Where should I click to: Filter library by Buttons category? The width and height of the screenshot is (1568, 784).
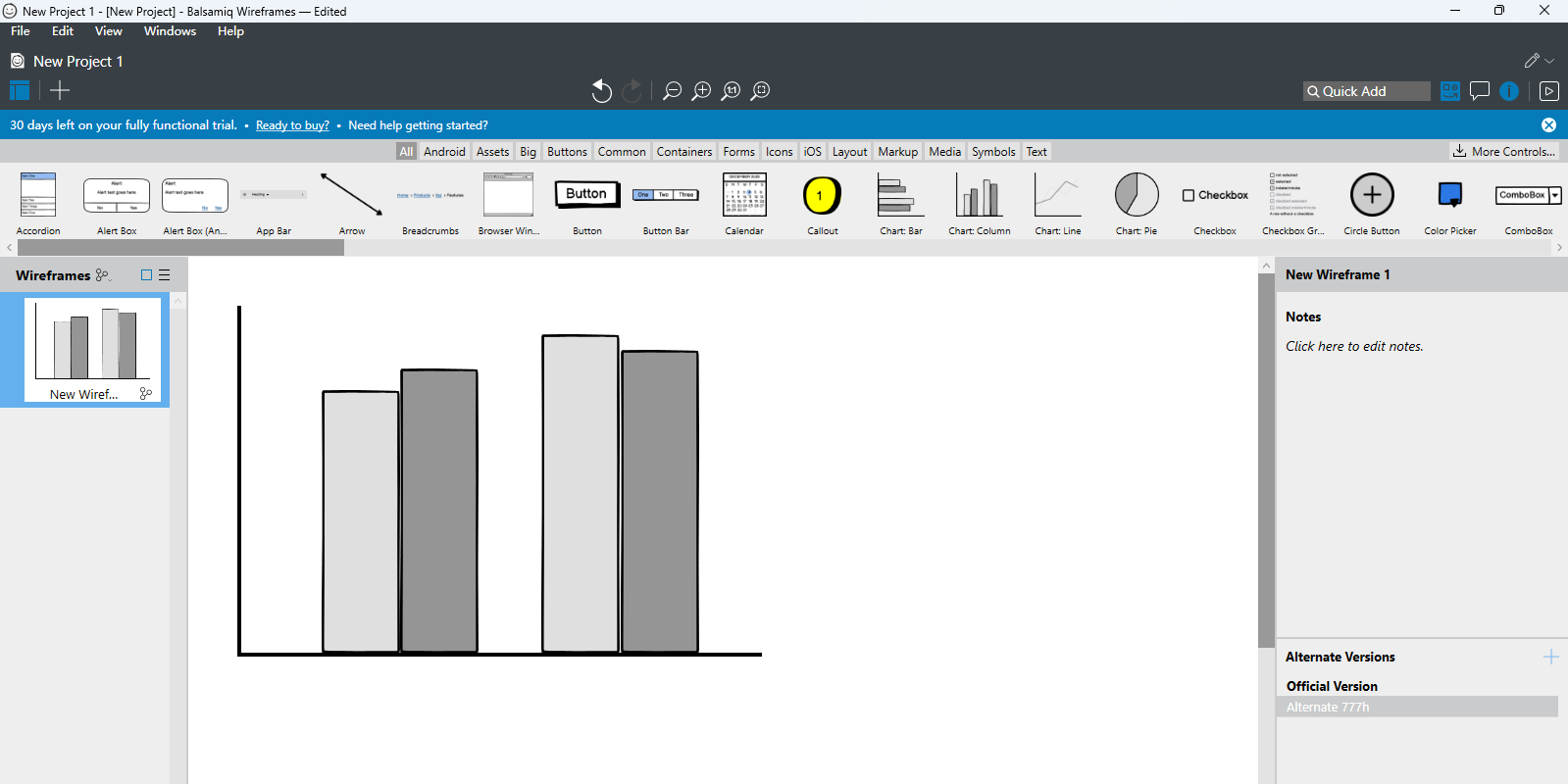[567, 152]
